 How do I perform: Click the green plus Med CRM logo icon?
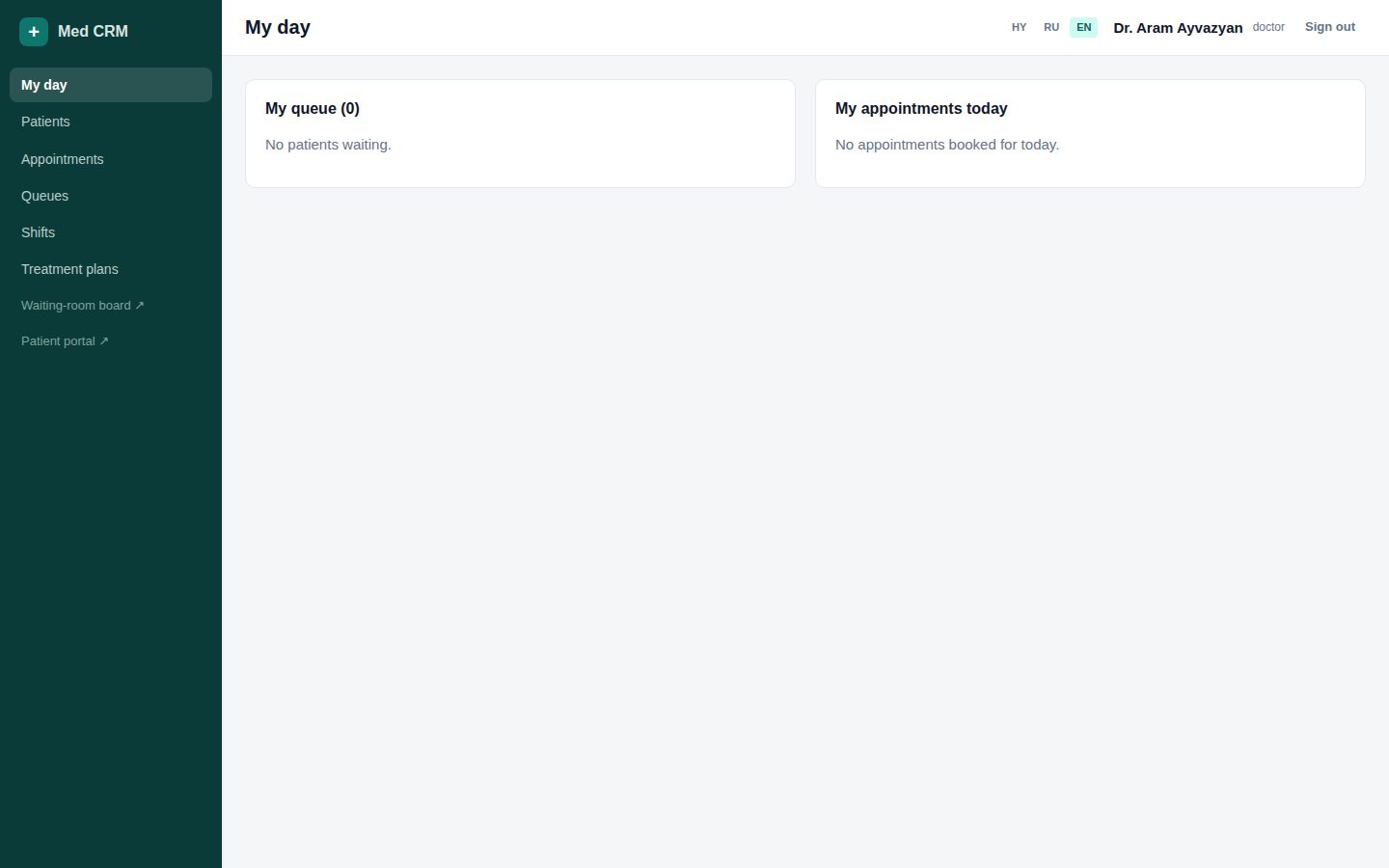pyautogui.click(x=34, y=32)
